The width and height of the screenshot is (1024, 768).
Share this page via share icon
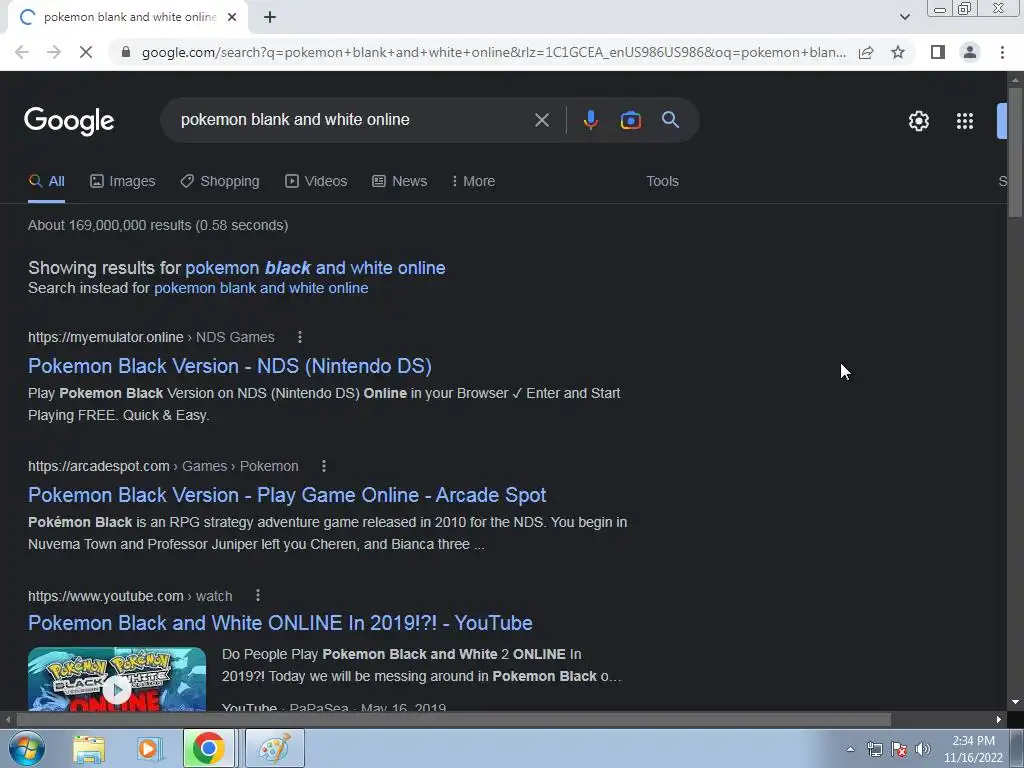(x=866, y=52)
